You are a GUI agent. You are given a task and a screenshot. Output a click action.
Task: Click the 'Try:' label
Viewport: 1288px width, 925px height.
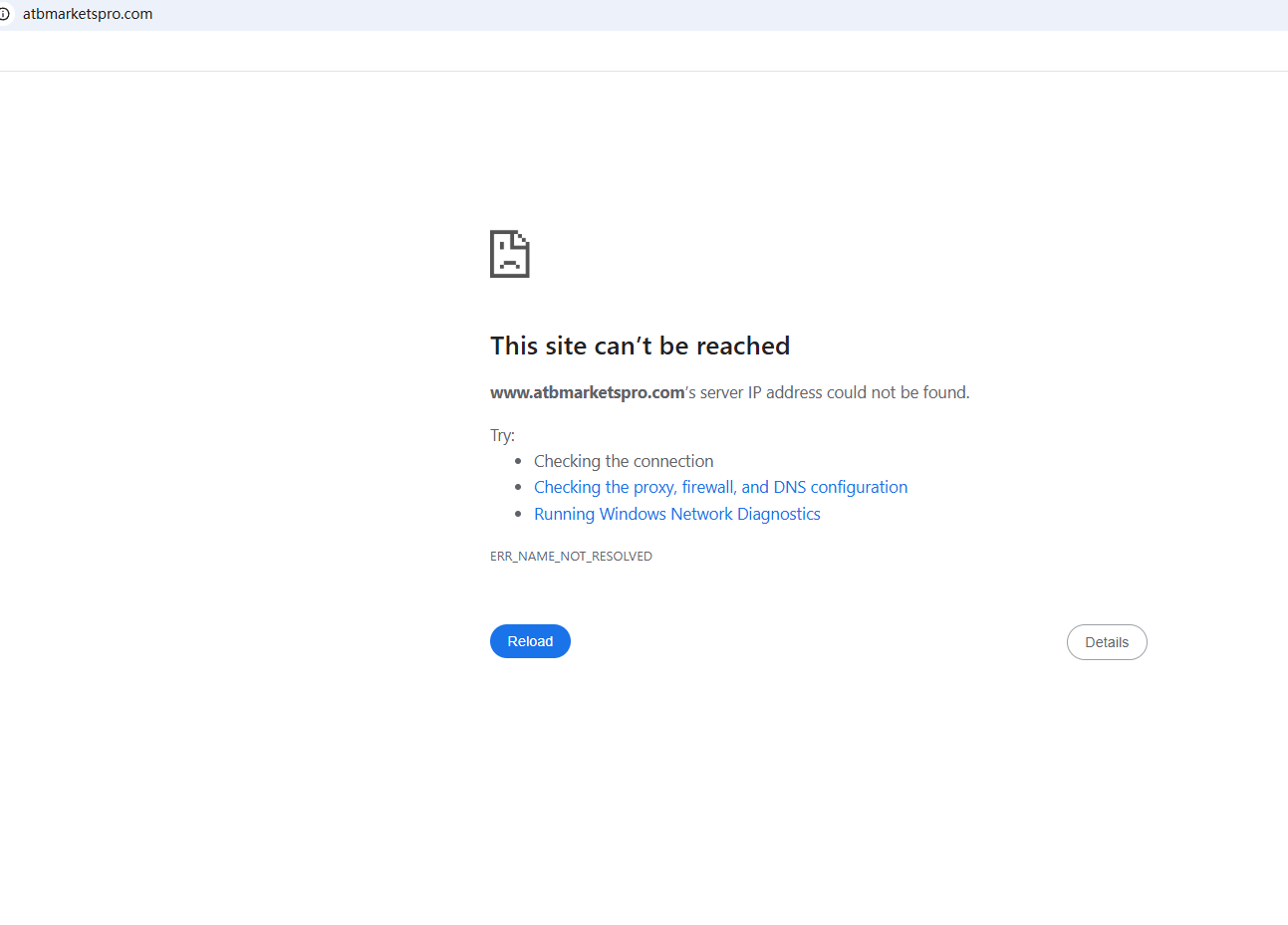tap(502, 435)
